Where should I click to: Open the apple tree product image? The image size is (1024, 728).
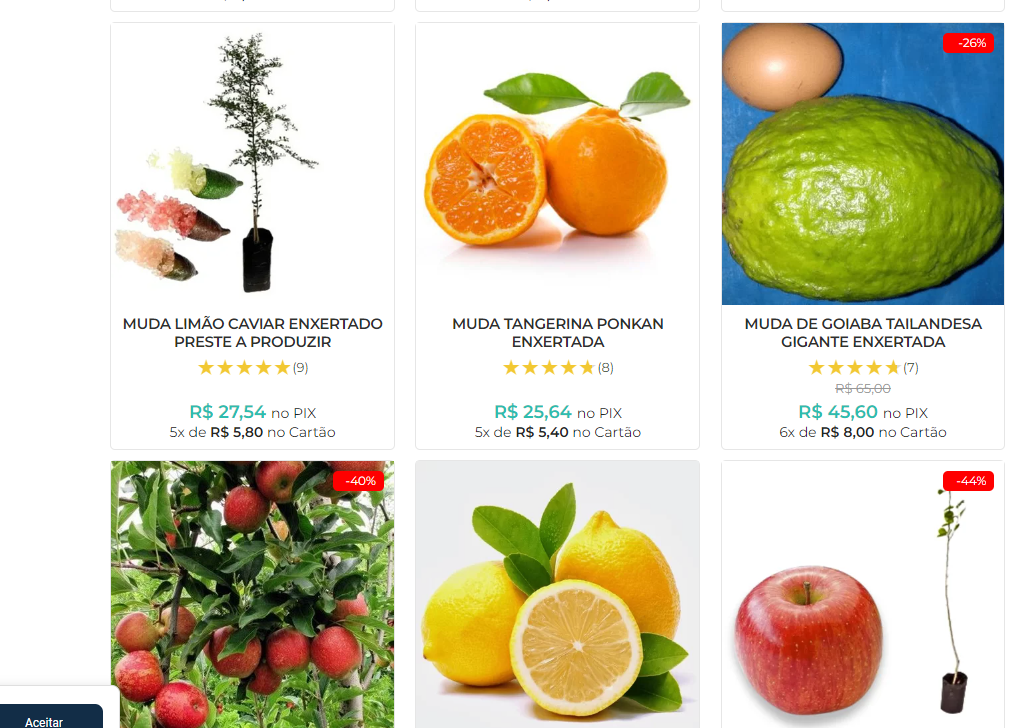click(x=252, y=595)
